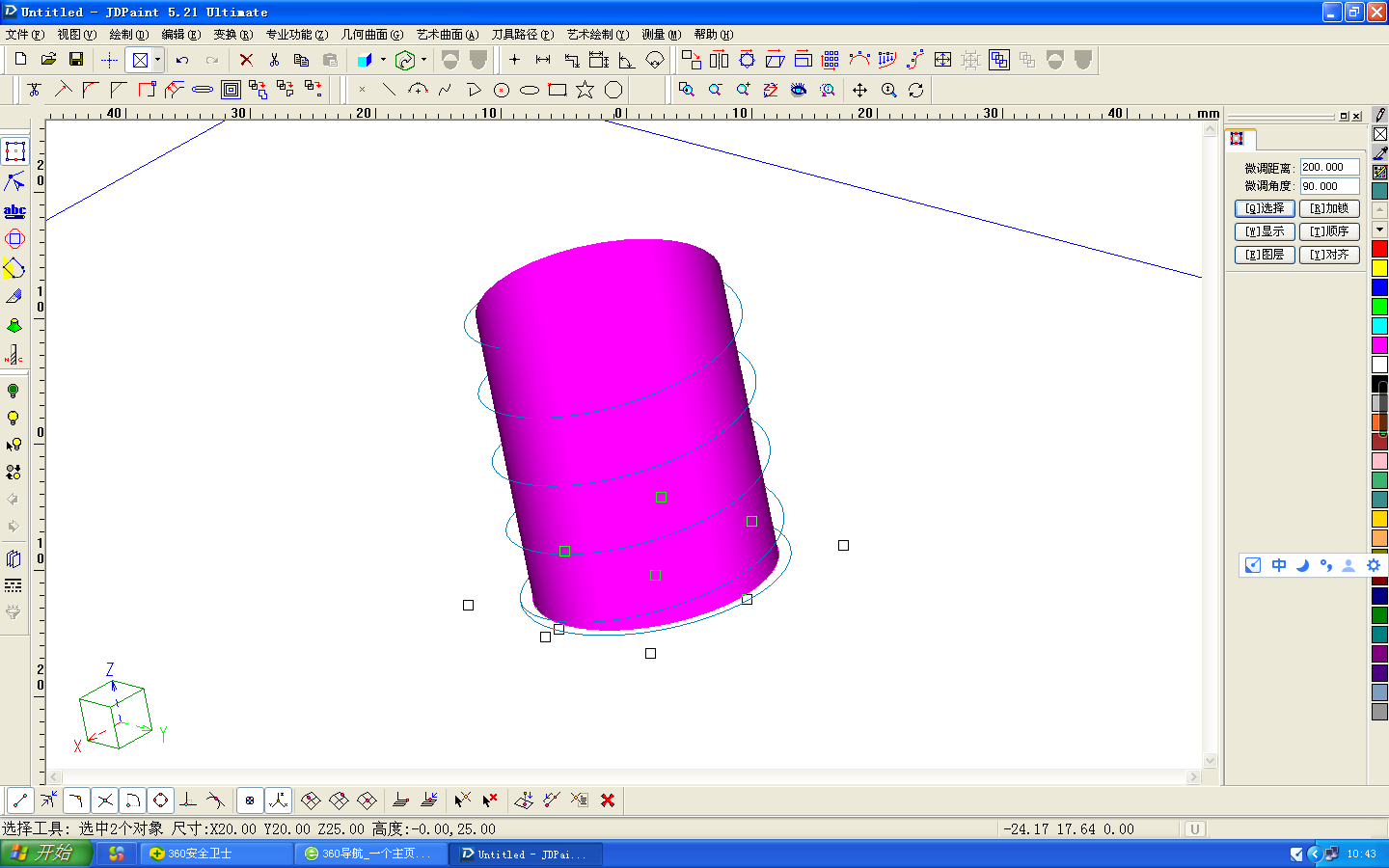
Task: Pick the magenta color swatch
Action: coord(1379,345)
